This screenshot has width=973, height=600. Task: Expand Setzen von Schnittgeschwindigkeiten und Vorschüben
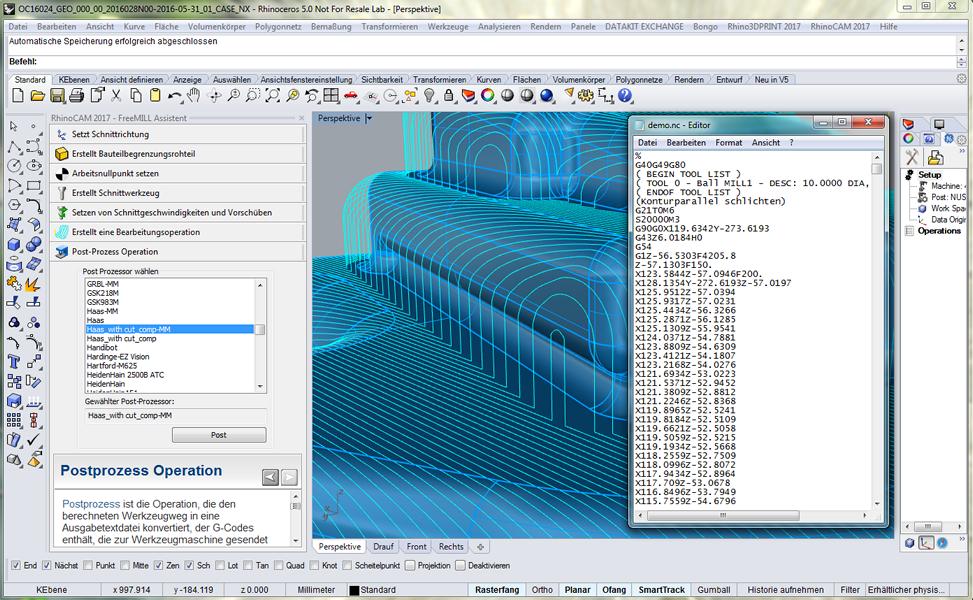click(178, 212)
